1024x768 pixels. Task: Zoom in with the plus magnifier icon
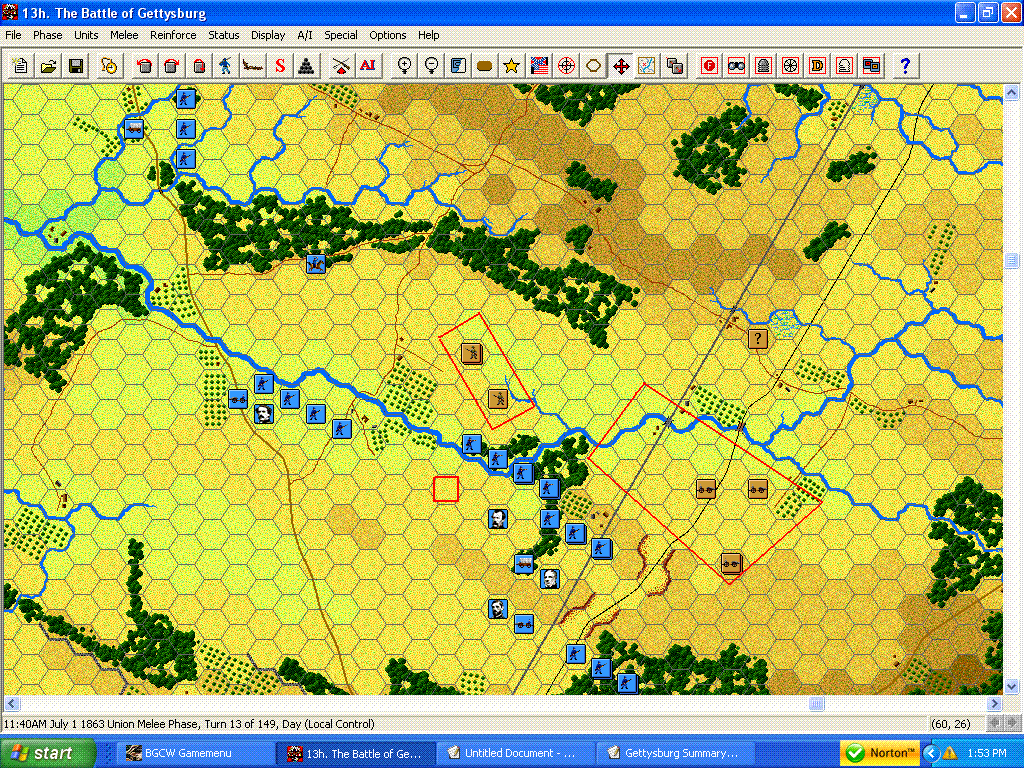pyautogui.click(x=404, y=65)
